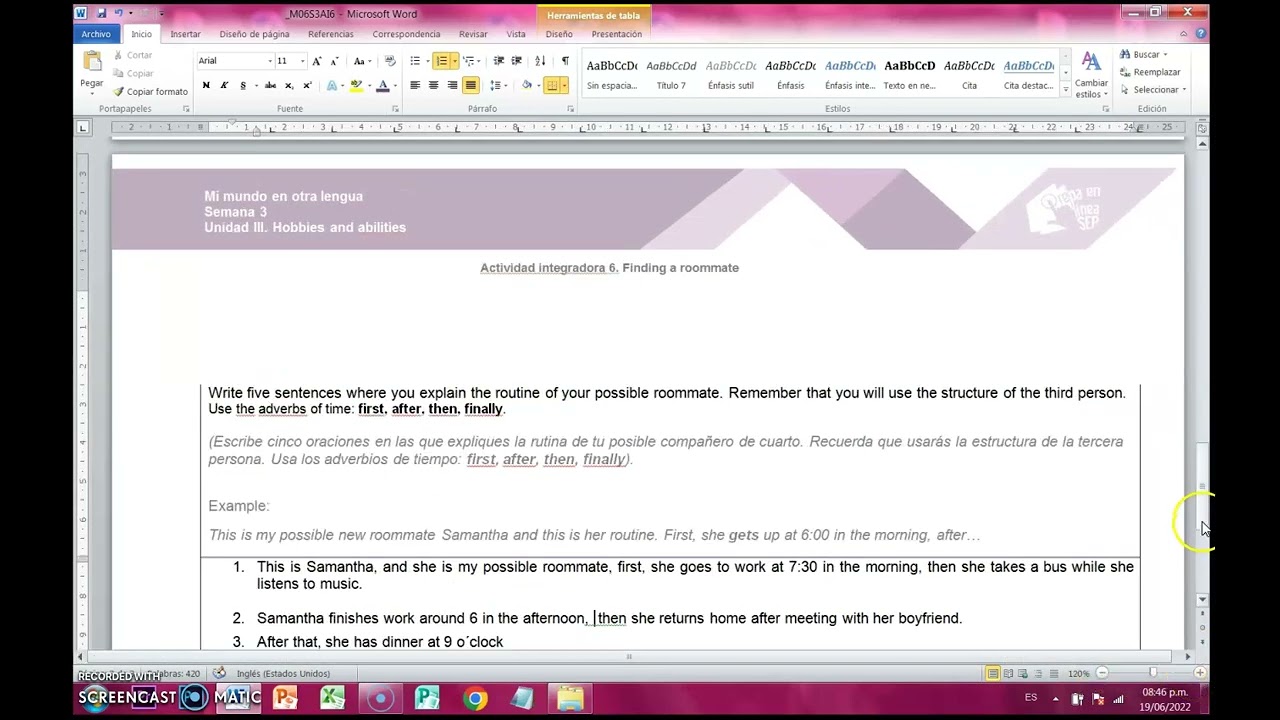Open Párrafo dialog launcher
The width and height of the screenshot is (1280, 720).
(570, 109)
